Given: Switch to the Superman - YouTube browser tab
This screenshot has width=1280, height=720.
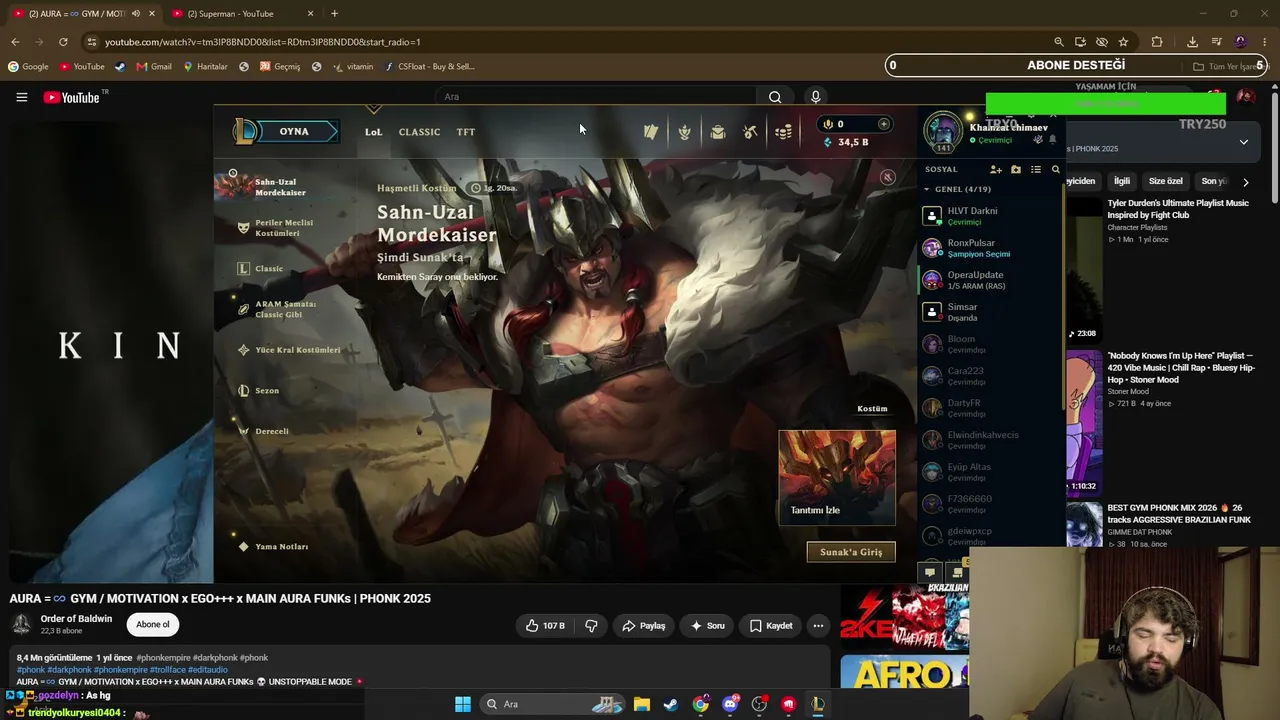Looking at the screenshot, I should (240, 14).
